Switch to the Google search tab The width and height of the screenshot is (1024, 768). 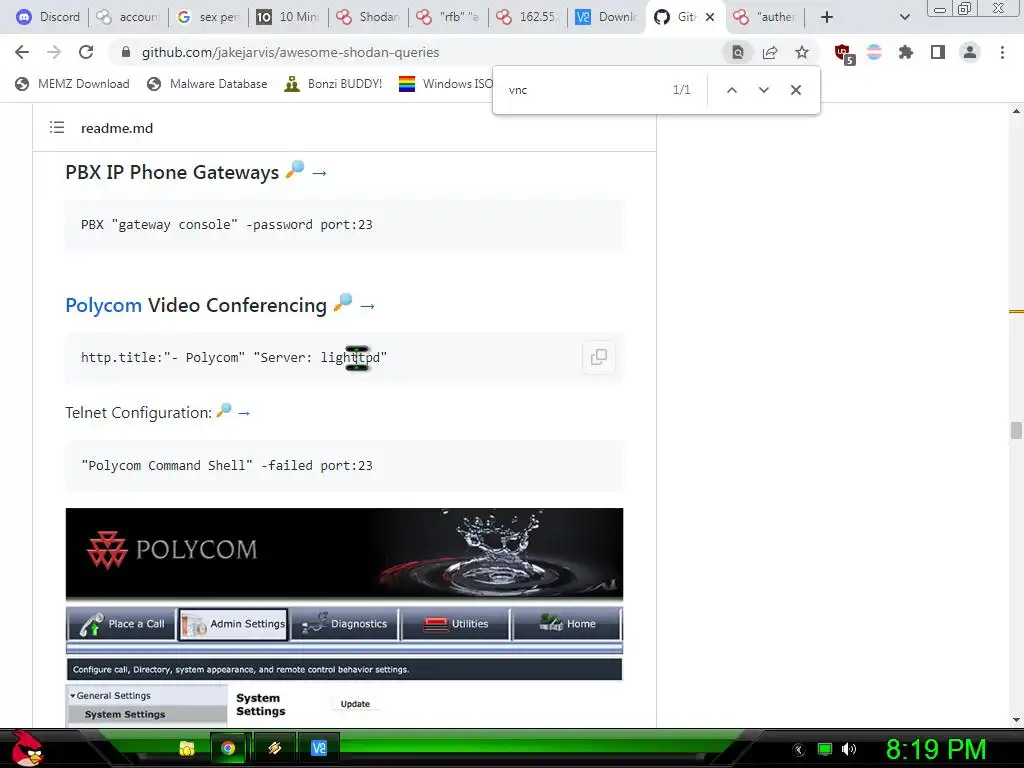tap(208, 17)
